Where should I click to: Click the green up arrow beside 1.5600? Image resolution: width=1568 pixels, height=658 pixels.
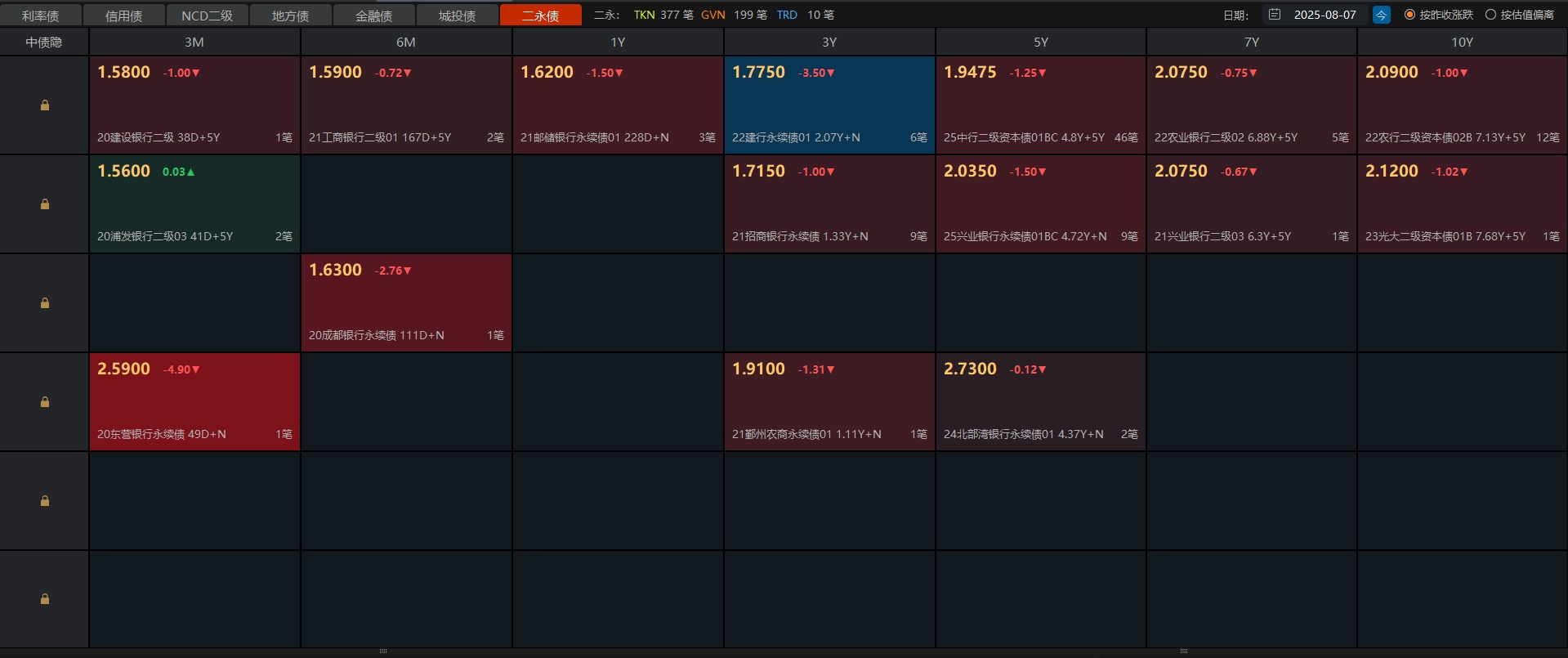(x=191, y=172)
